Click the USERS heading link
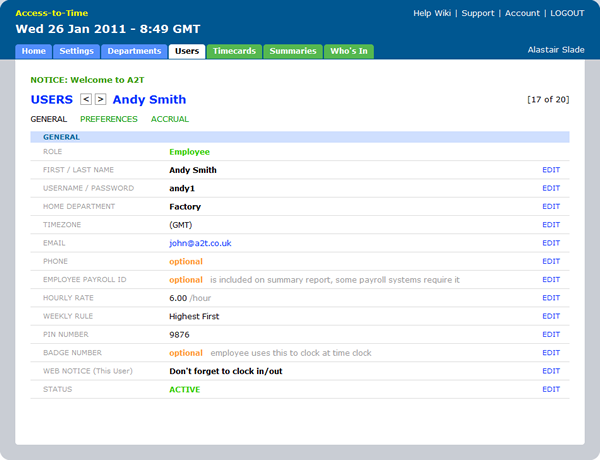Viewport: 600px width, 460px height. click(x=52, y=100)
